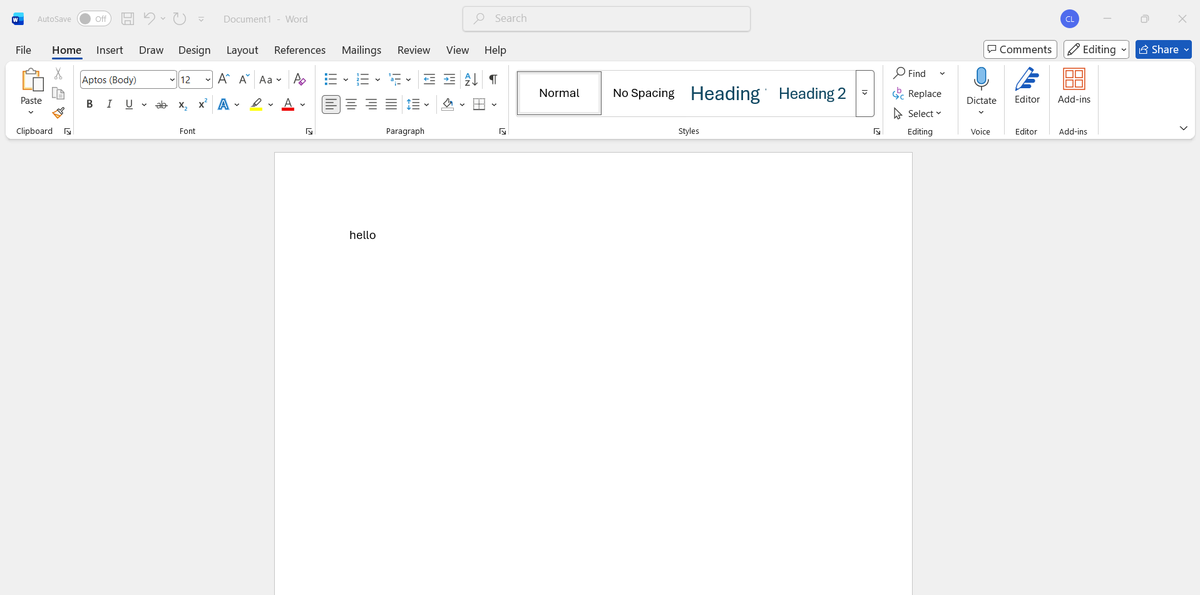
Task: Activate the Format Painter brush
Action: [x=58, y=113]
